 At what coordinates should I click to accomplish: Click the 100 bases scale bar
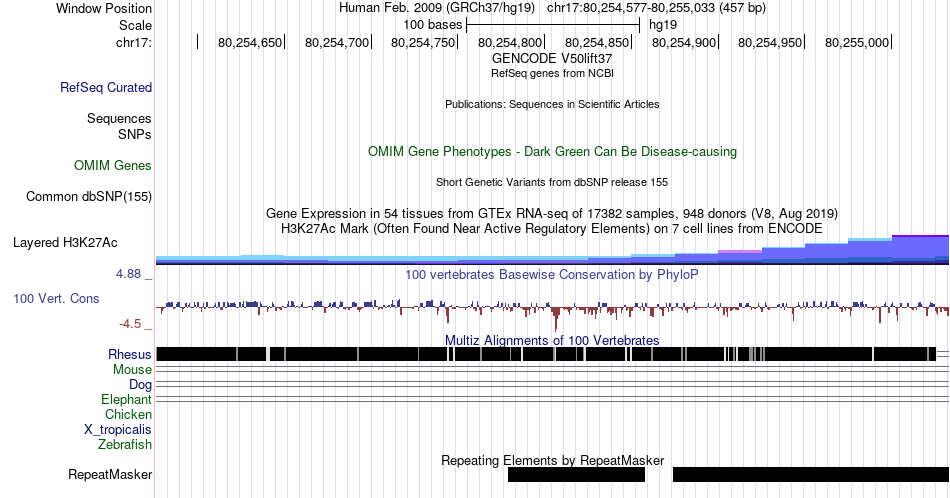553,25
